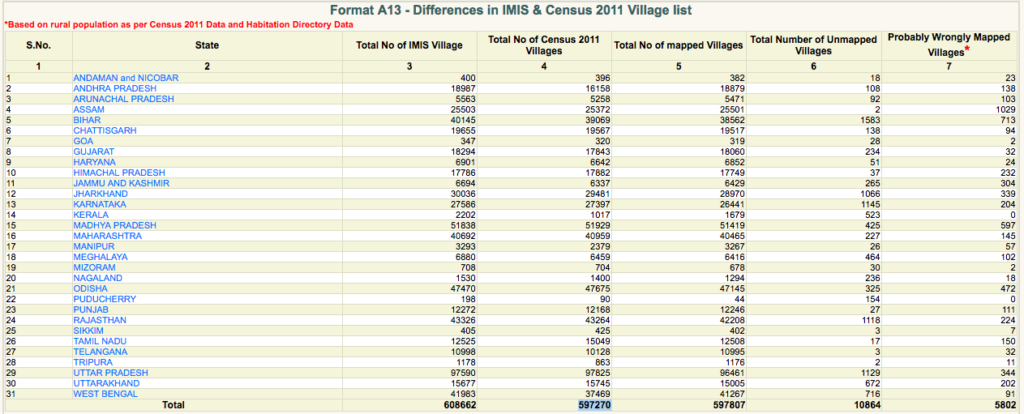Screen dimensions: 1024x414
Task: Click the MADHYA PRADESH link
Action: (114, 225)
